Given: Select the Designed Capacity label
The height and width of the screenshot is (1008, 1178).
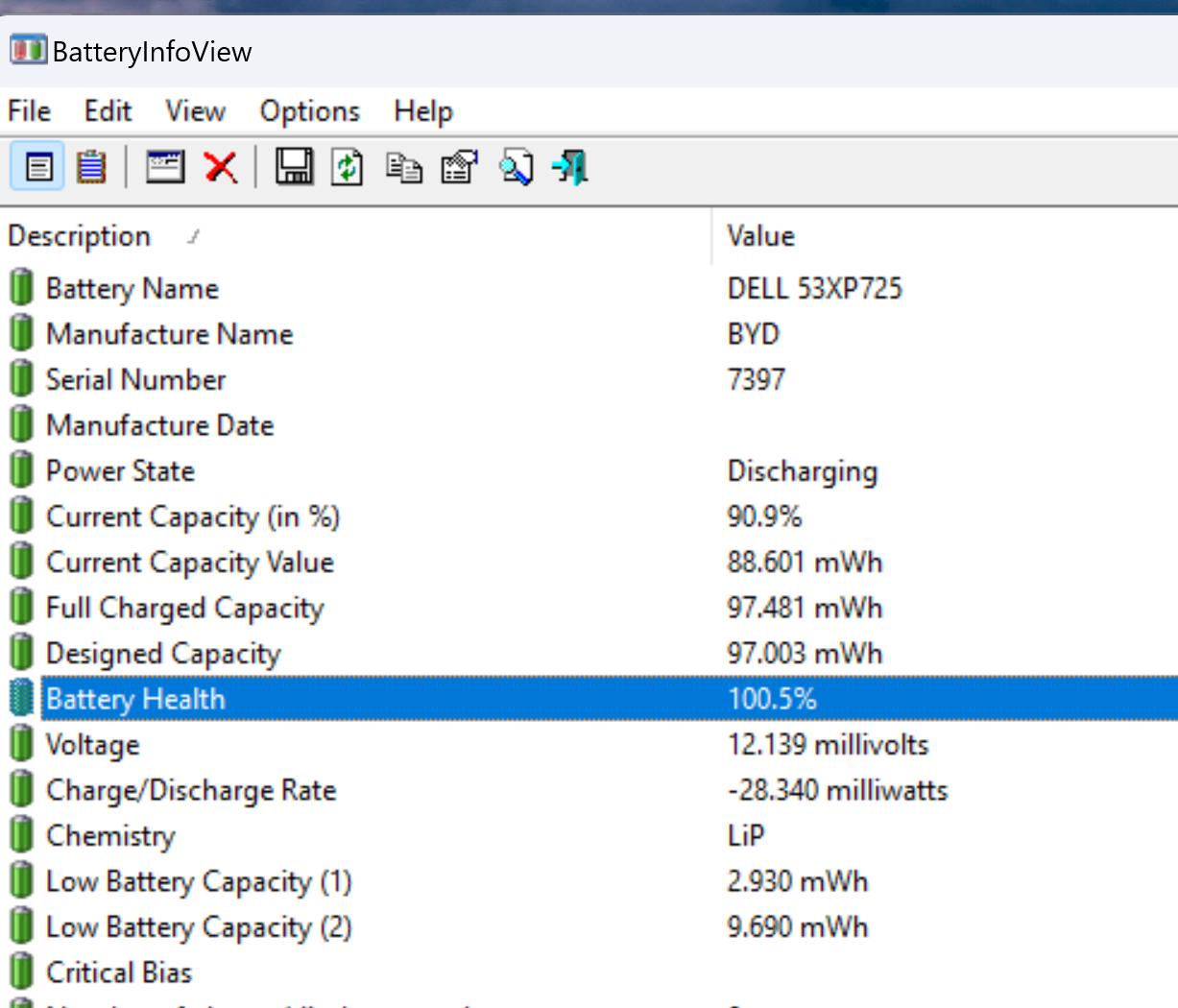Looking at the screenshot, I should point(164,654).
